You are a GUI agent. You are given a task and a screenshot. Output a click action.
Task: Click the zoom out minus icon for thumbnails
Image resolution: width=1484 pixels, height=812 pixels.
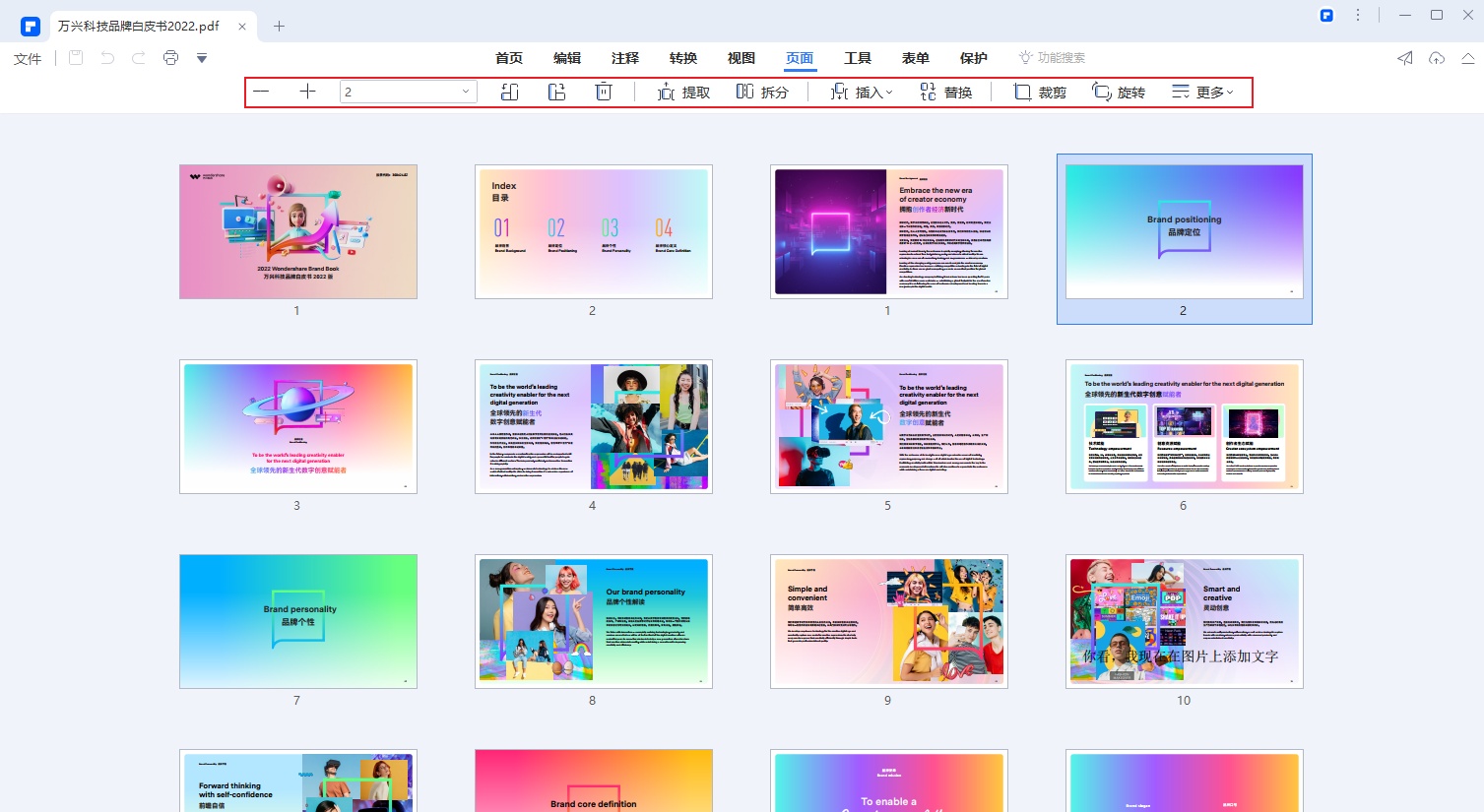pyautogui.click(x=261, y=92)
